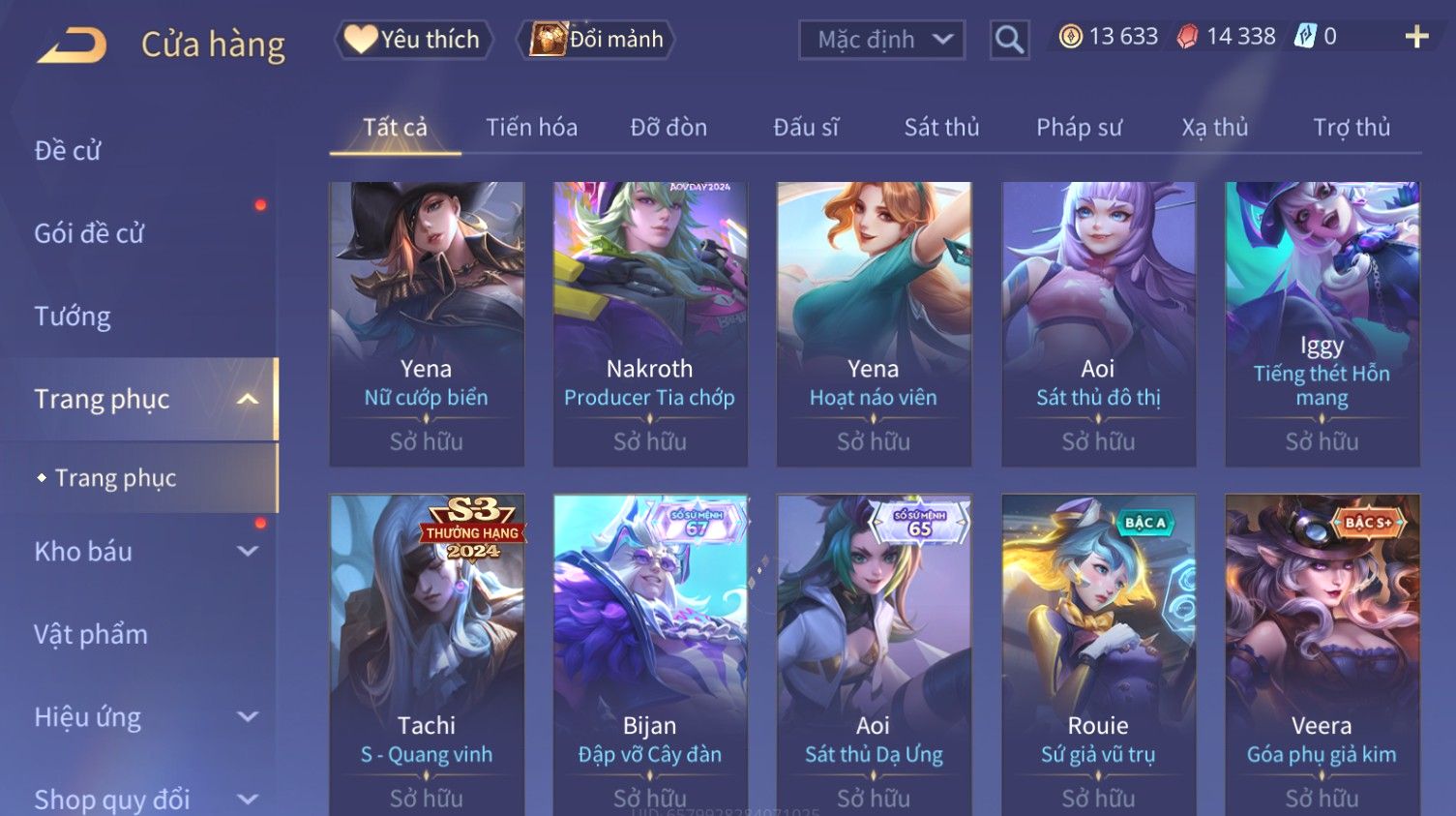
Task: Switch to the Tiến hóa tab
Action: pos(531,127)
